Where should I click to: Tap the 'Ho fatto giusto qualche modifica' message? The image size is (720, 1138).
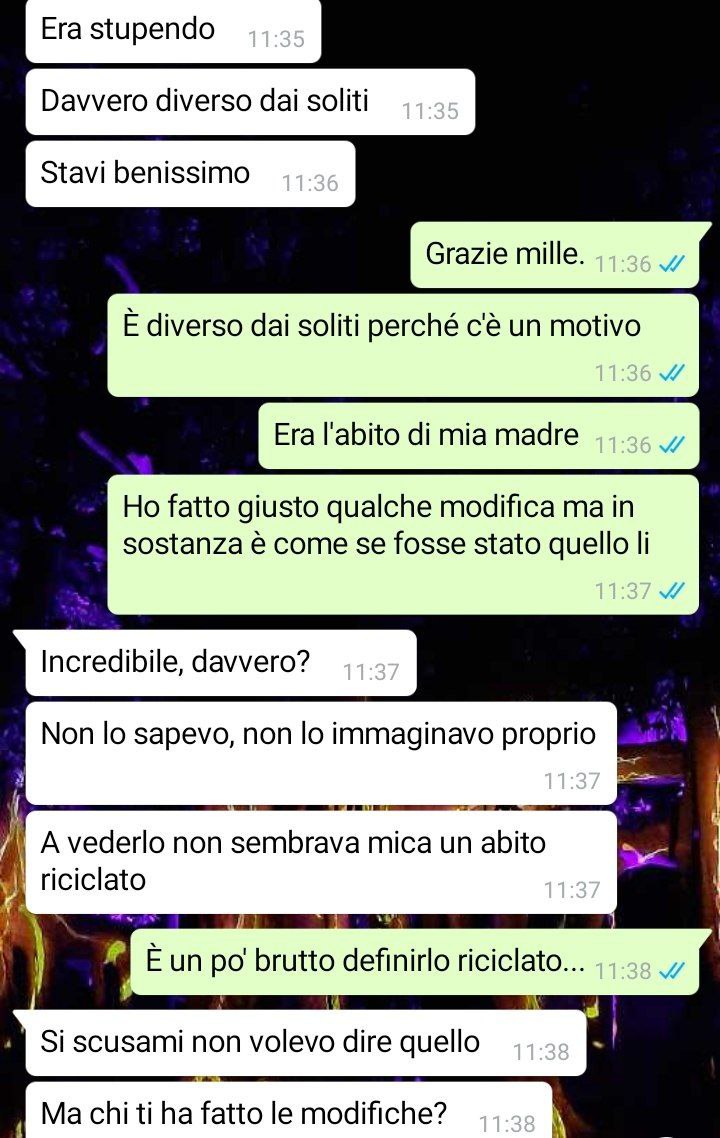[404, 544]
